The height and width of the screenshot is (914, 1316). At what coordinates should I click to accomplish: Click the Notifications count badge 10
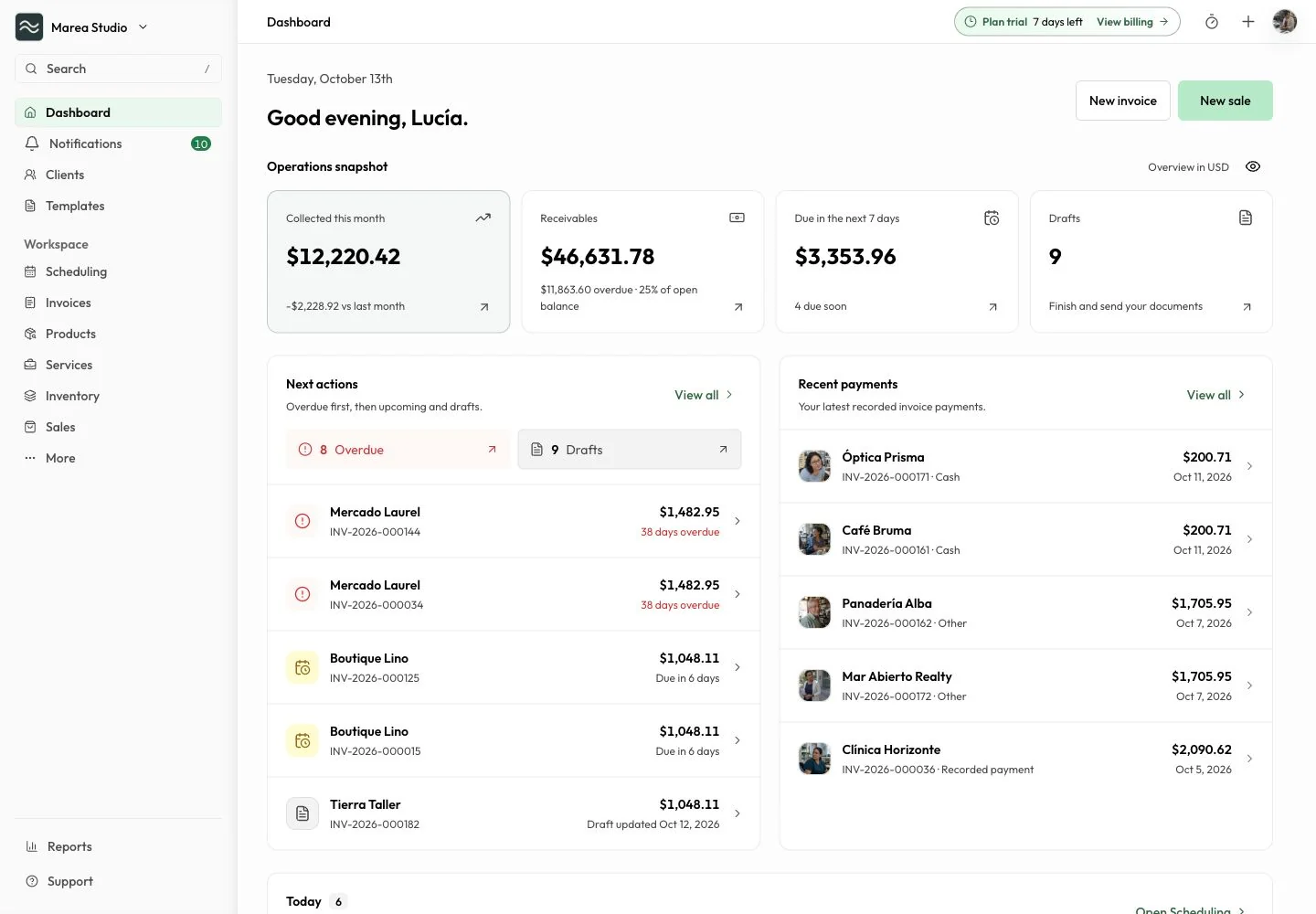click(x=201, y=143)
